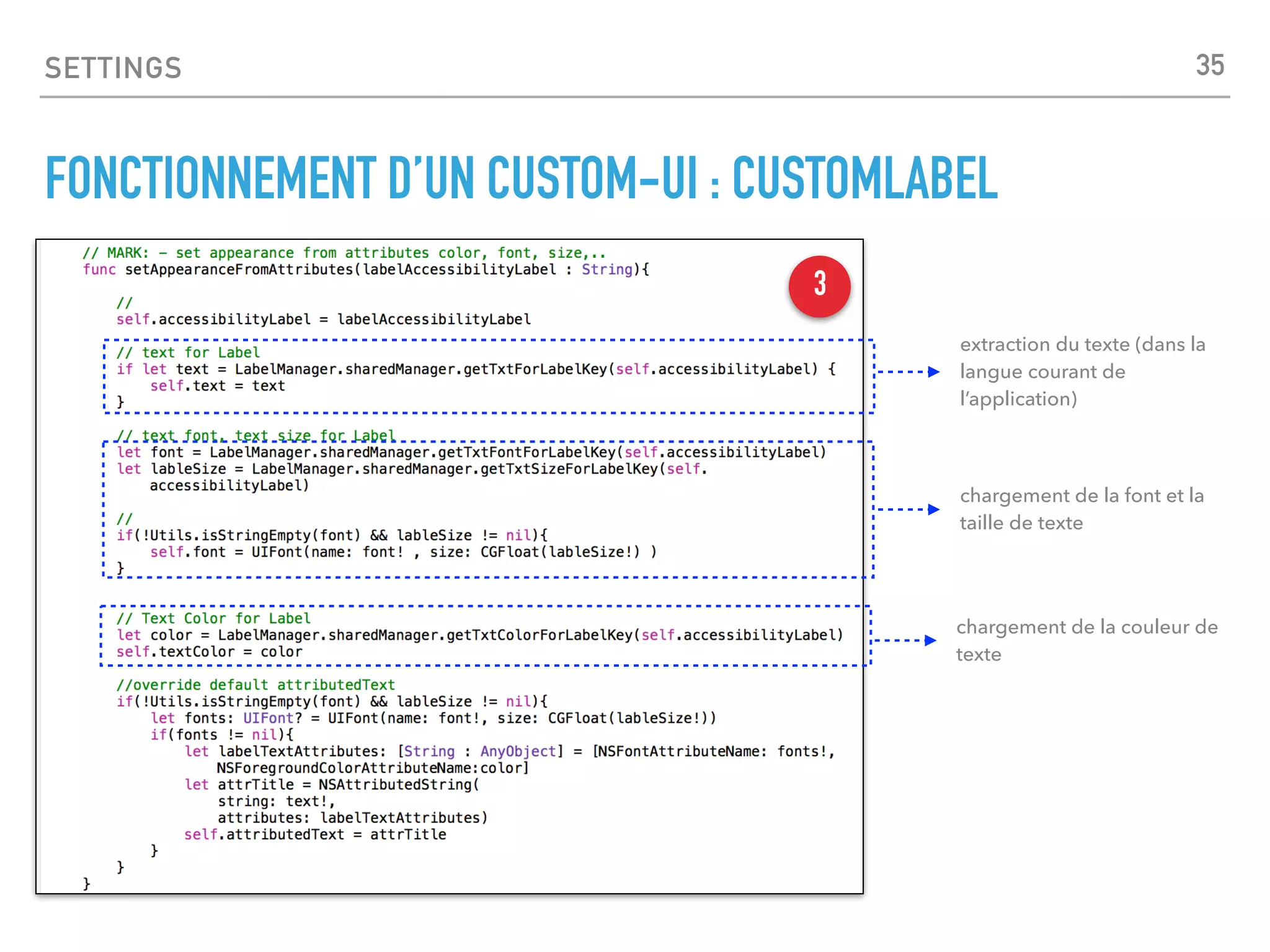Viewport: 1270px width, 952px height.
Task: Click the 'let attrTitle = NSAttributedString(' line
Action: coord(332,785)
